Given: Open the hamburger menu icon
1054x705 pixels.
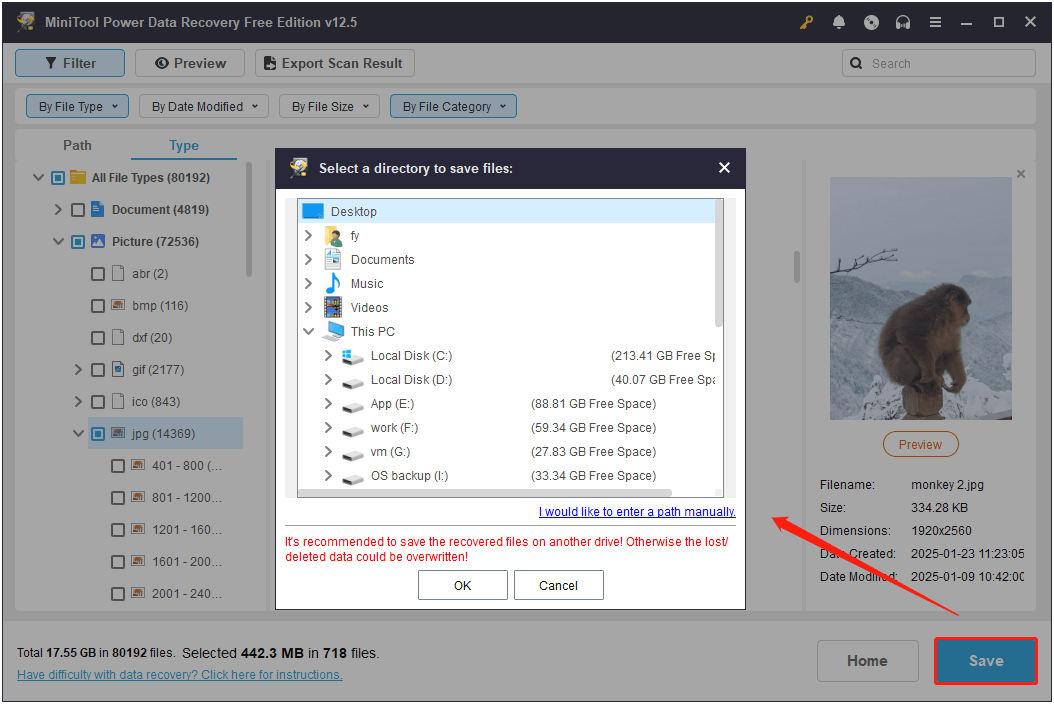Looking at the screenshot, I should (935, 22).
